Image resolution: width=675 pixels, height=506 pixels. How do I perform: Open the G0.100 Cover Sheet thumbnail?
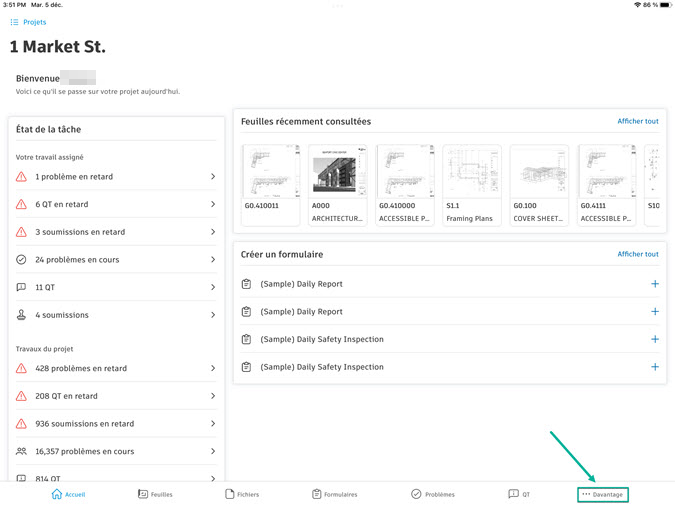tap(539, 185)
